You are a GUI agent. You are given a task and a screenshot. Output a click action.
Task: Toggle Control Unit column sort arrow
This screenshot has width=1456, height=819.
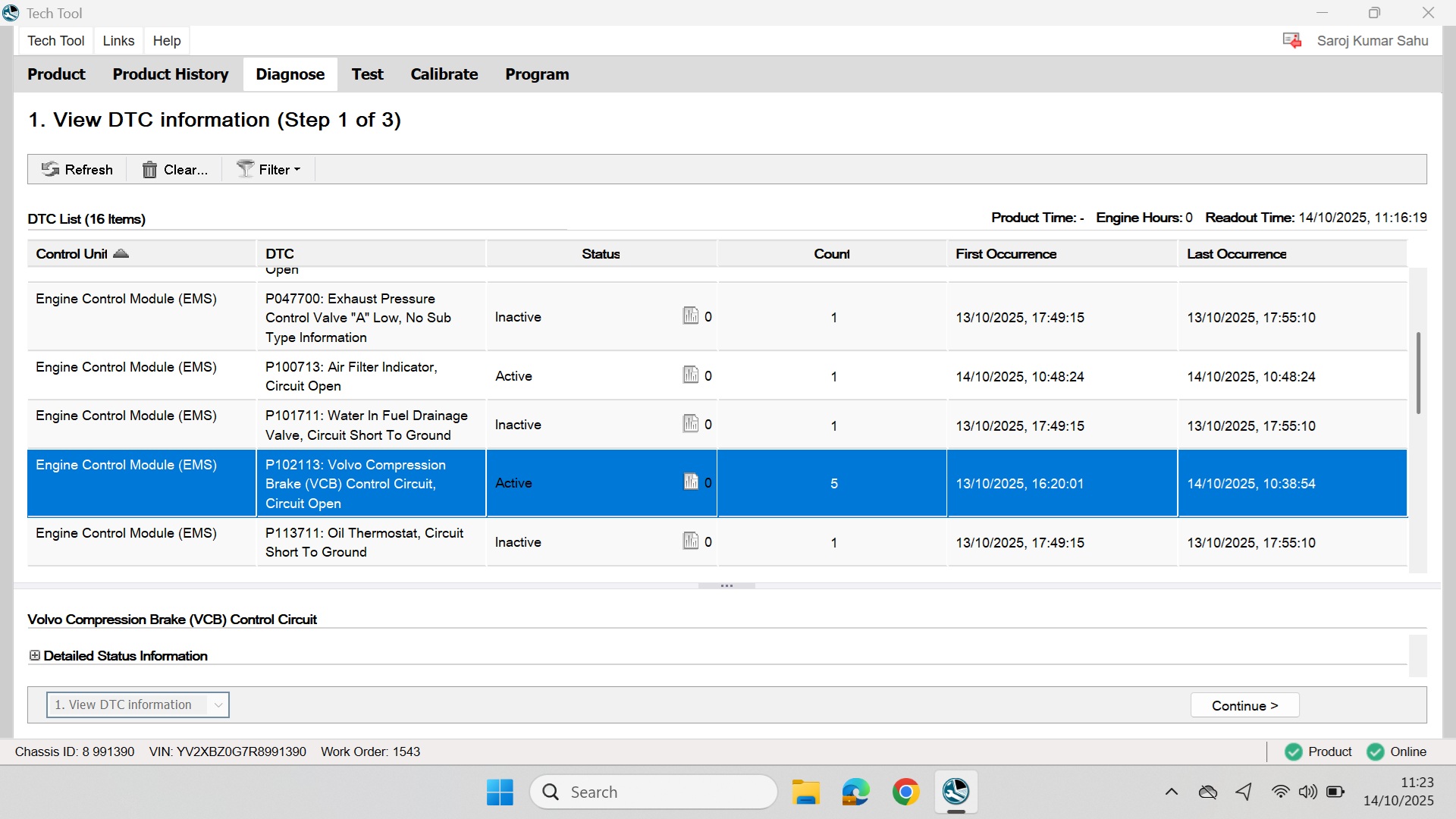[x=121, y=253]
